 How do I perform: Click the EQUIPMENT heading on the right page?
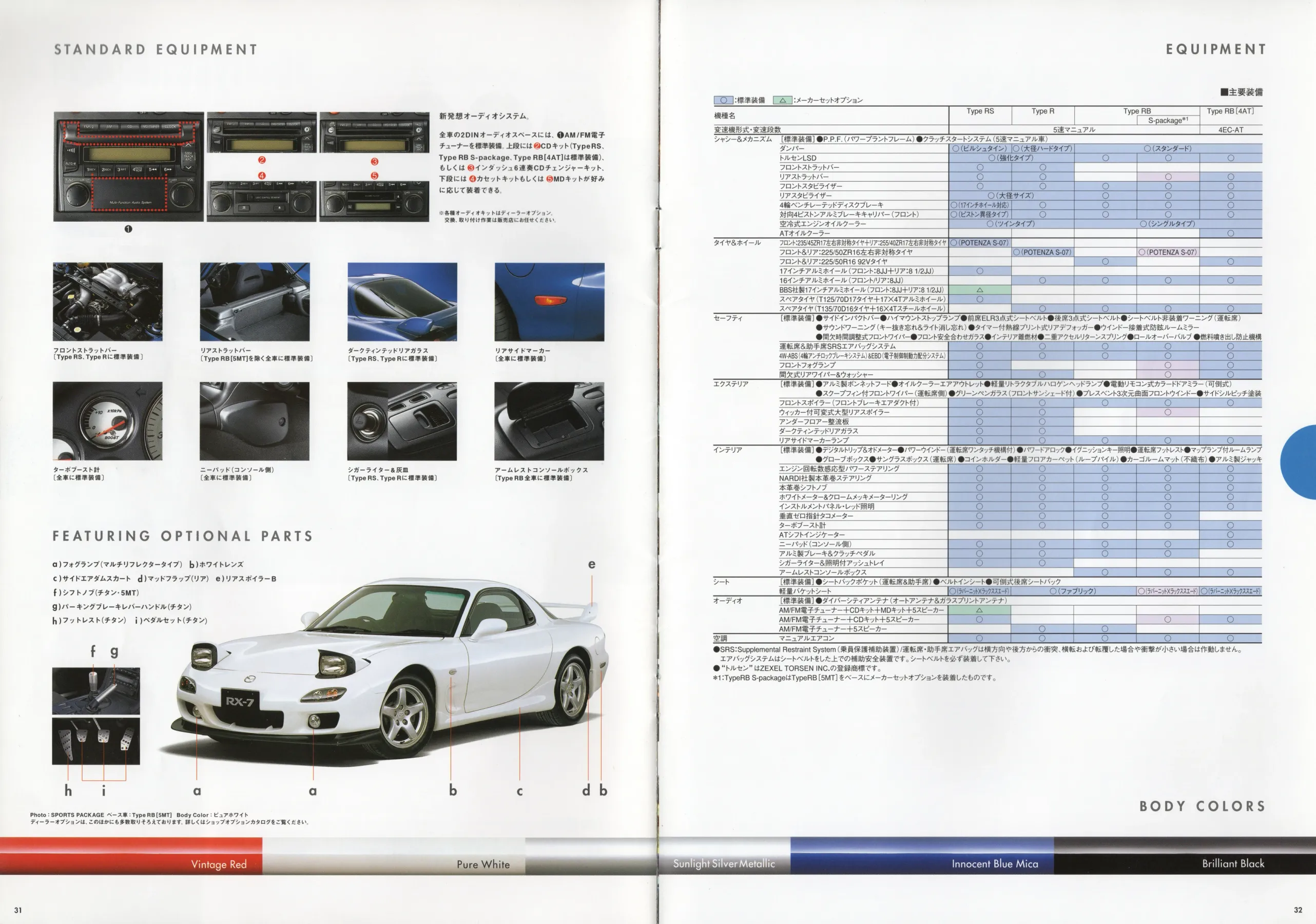pos(1216,49)
